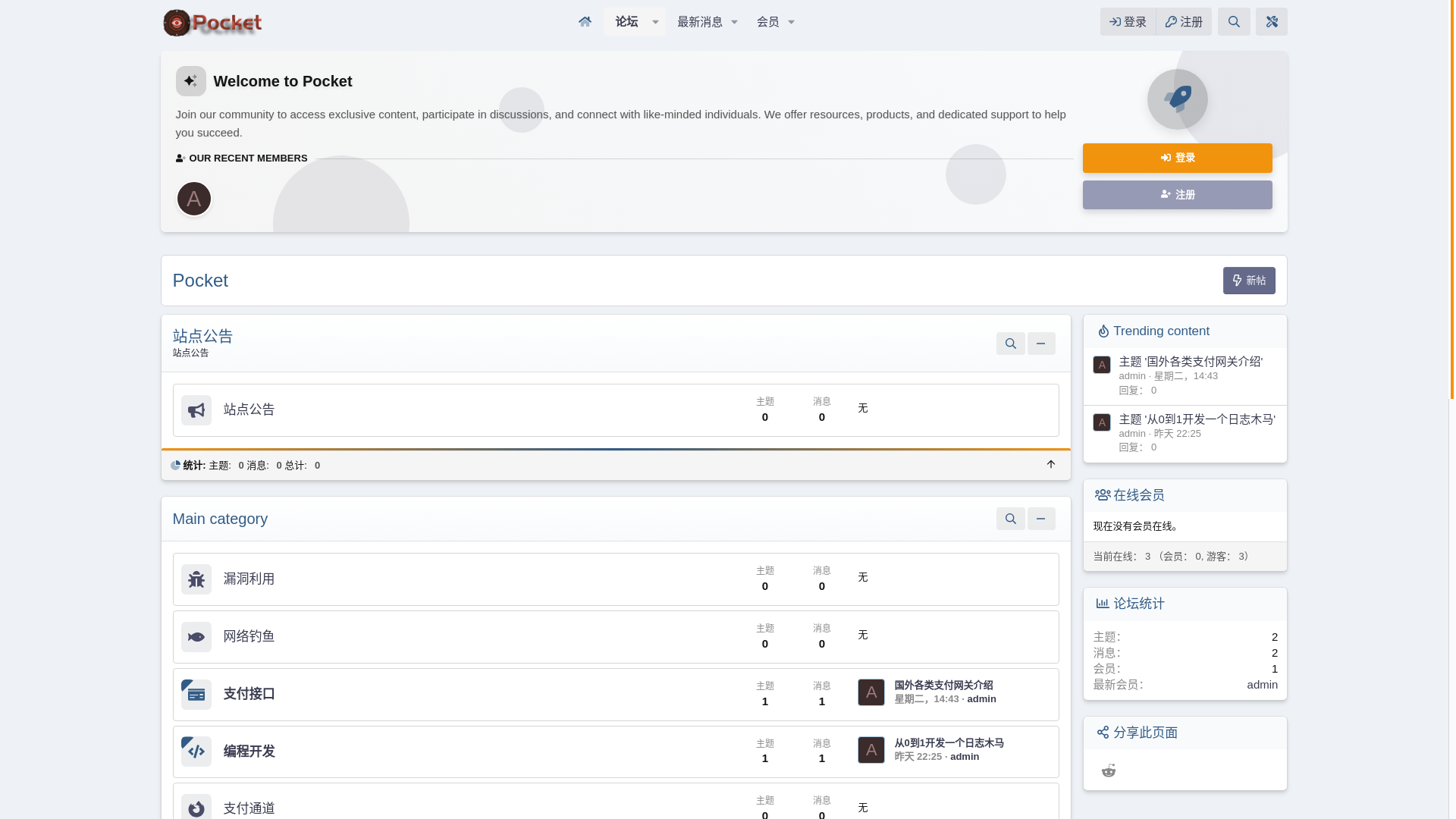Click avatar for second trending item

click(1102, 422)
